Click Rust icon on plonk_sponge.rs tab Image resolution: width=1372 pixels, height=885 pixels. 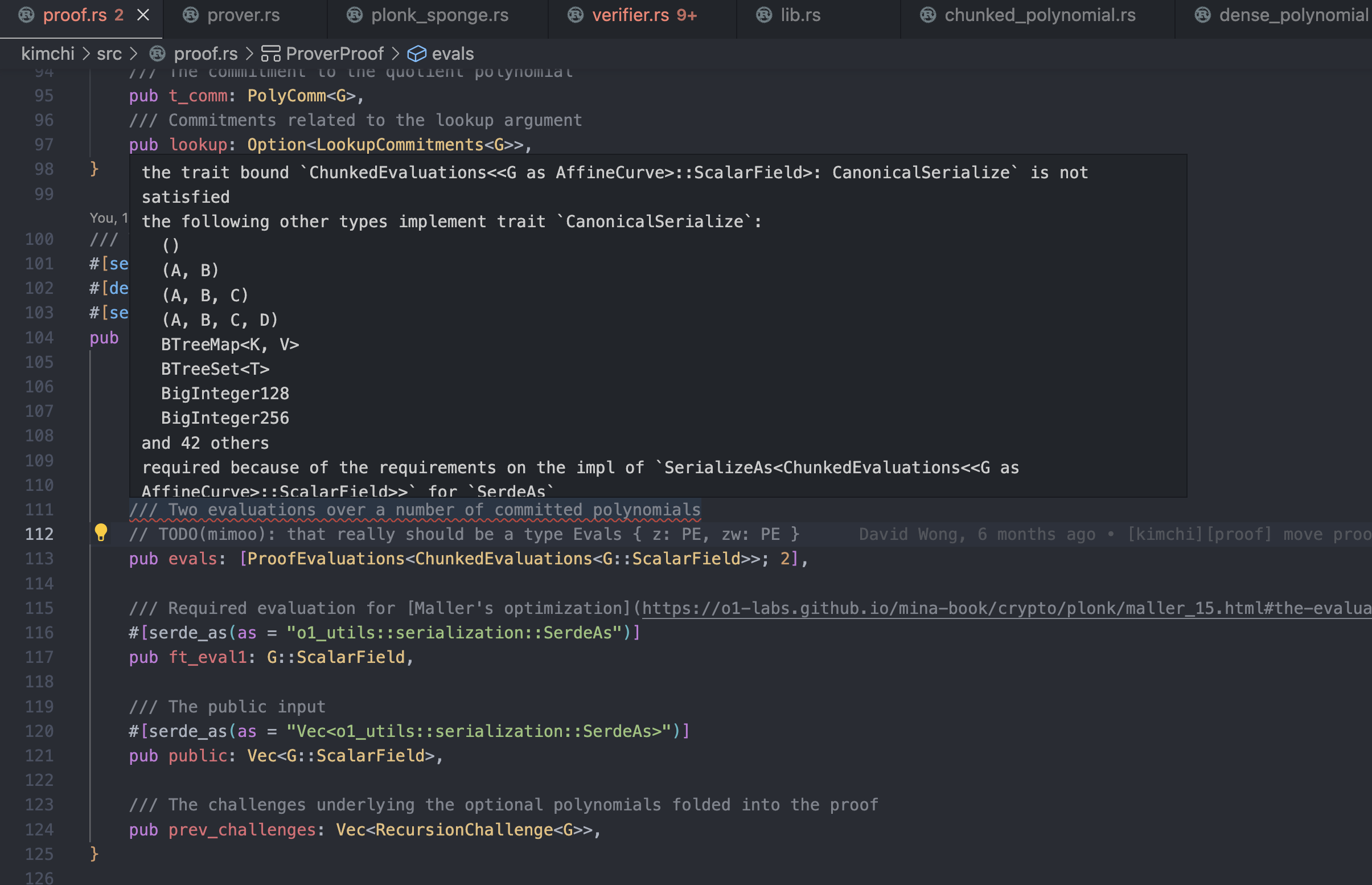355,15
